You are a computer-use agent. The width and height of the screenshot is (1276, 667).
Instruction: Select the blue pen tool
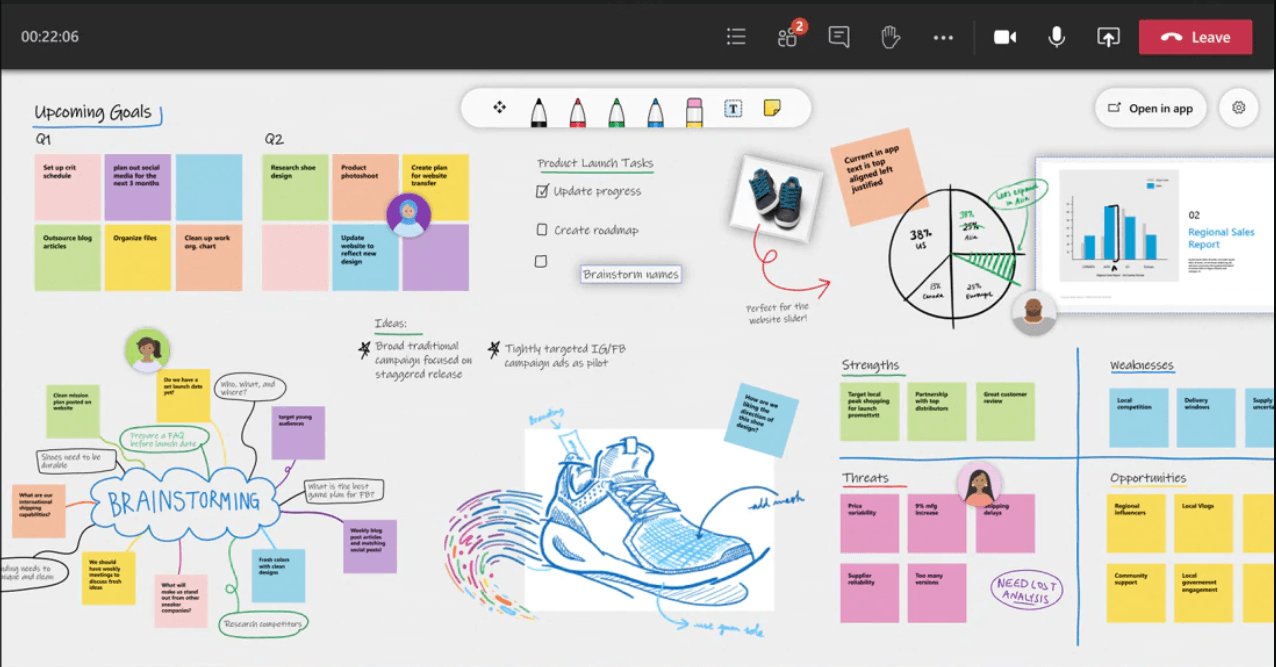[655, 107]
